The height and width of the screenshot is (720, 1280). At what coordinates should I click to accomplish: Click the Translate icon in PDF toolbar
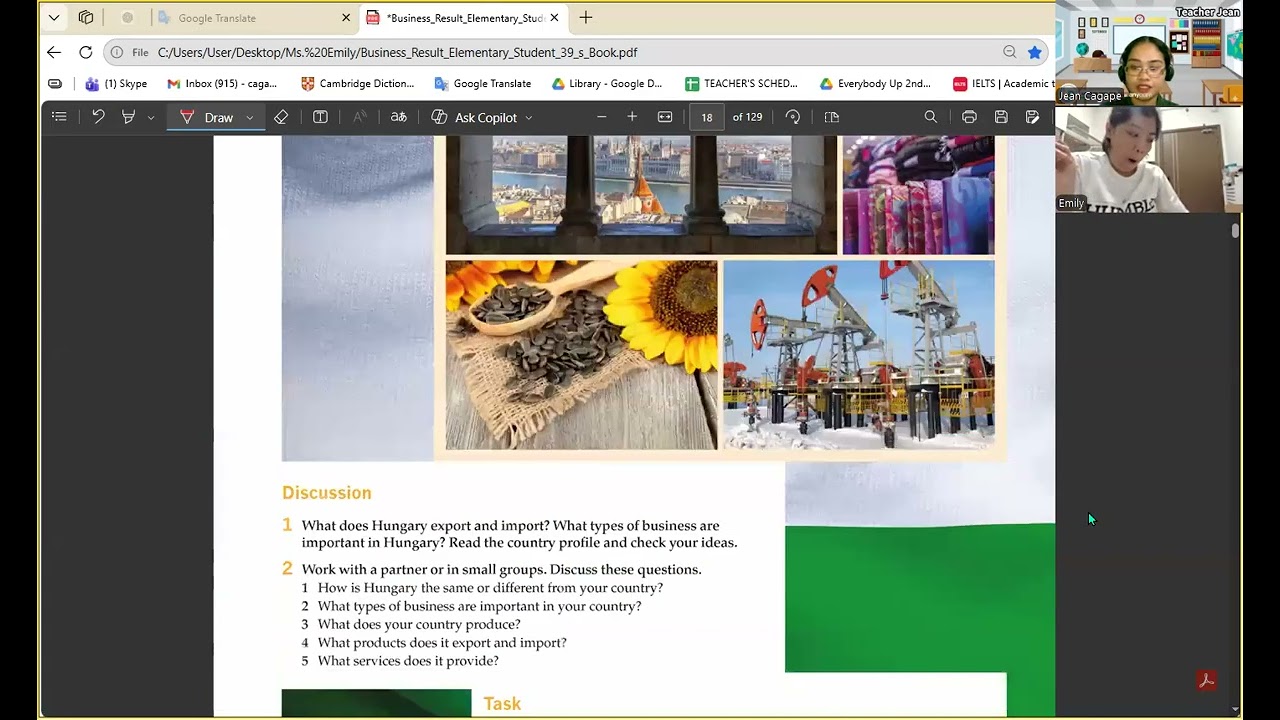tap(398, 117)
